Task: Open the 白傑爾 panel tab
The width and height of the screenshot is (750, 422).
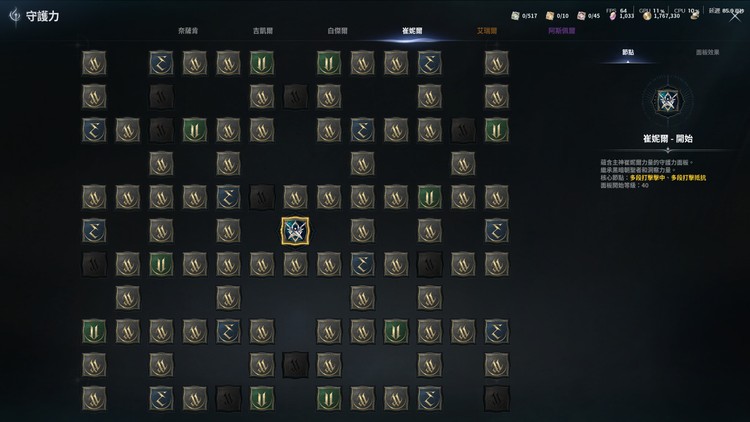Action: coord(337,31)
